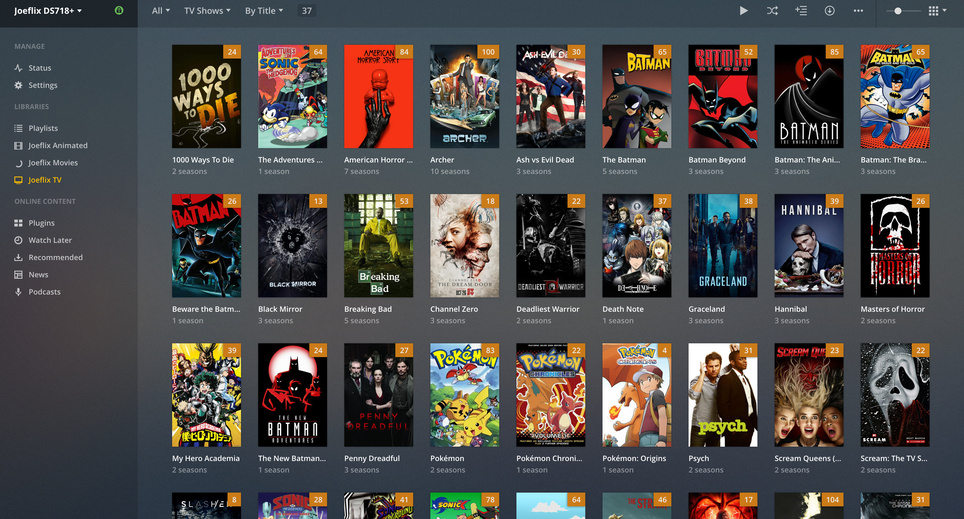
Task: Click the Watch Later clock icon
Action: (x=18, y=240)
